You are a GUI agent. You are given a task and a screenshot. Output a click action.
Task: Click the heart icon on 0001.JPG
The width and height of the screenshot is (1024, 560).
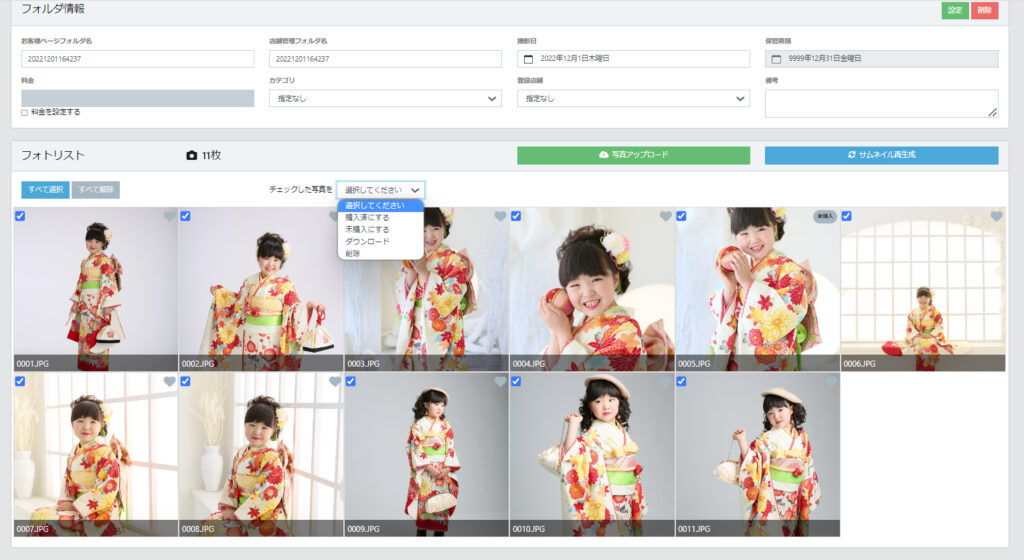(169, 216)
